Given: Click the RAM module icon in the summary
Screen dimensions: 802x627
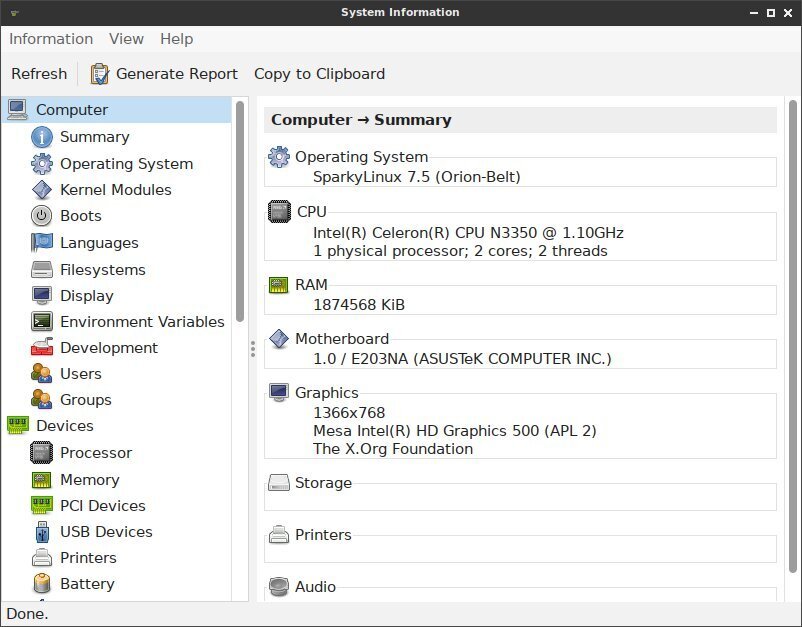Looking at the screenshot, I should pos(278,284).
